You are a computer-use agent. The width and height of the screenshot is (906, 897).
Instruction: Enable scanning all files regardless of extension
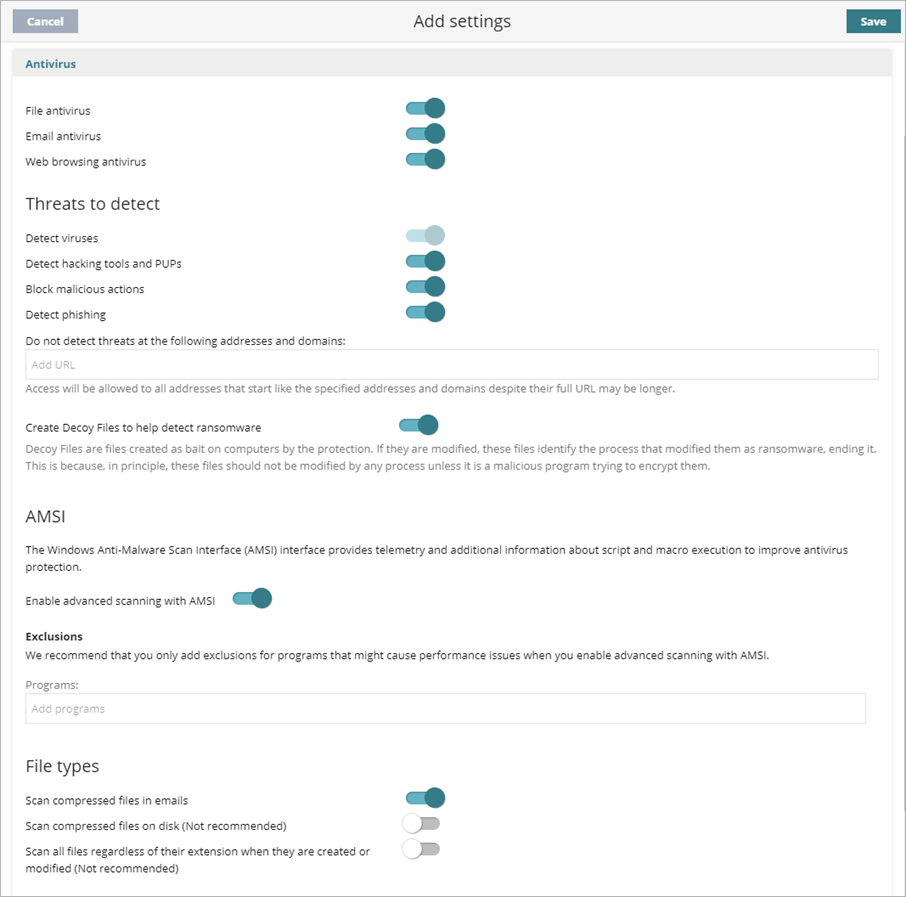[x=421, y=848]
